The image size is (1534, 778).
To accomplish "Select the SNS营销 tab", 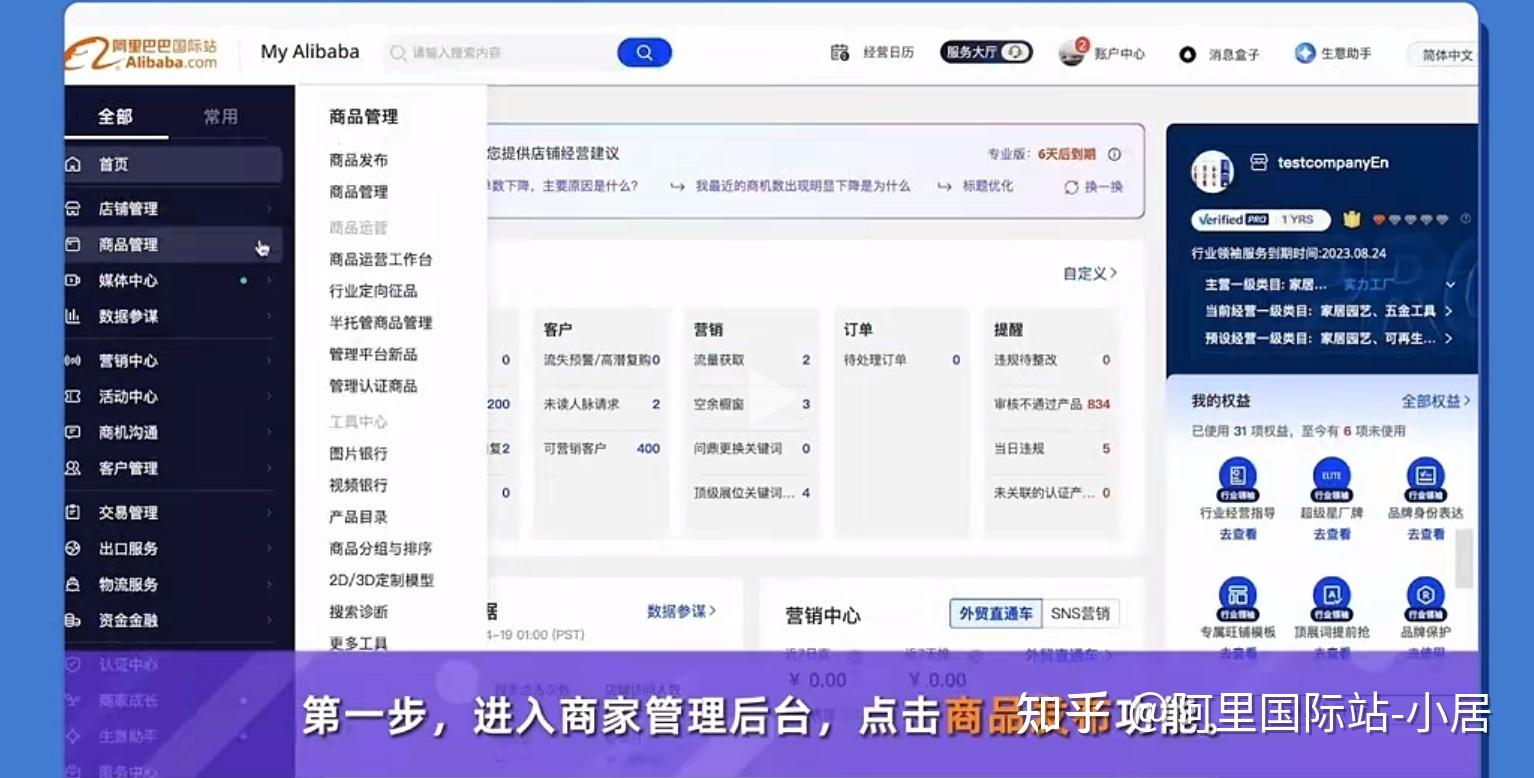I will (x=1080, y=613).
